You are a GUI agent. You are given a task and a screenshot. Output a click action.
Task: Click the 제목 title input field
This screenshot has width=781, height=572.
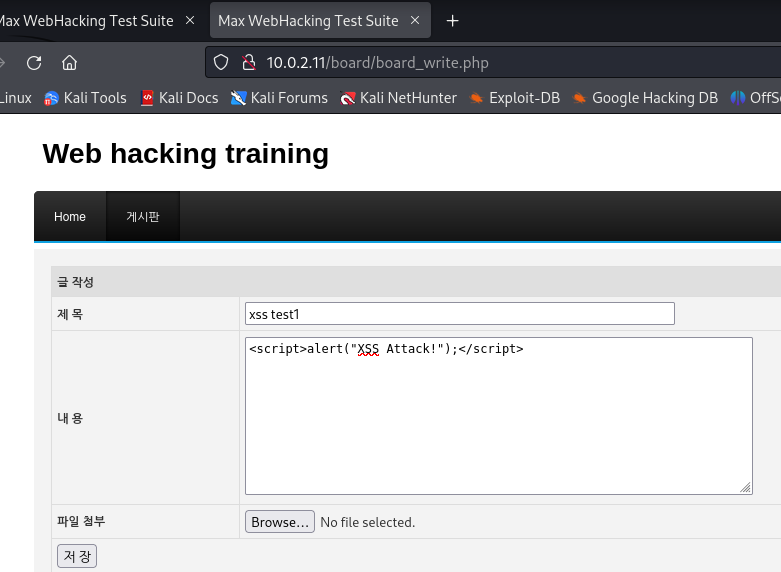click(x=460, y=314)
